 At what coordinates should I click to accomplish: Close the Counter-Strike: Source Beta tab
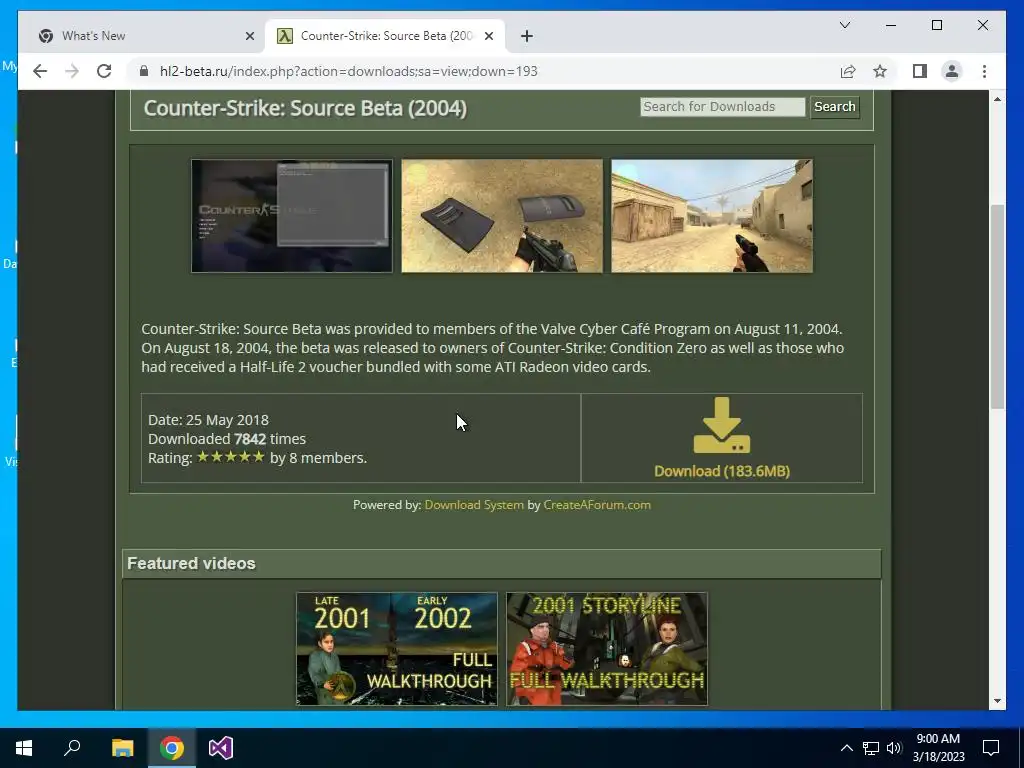488,36
